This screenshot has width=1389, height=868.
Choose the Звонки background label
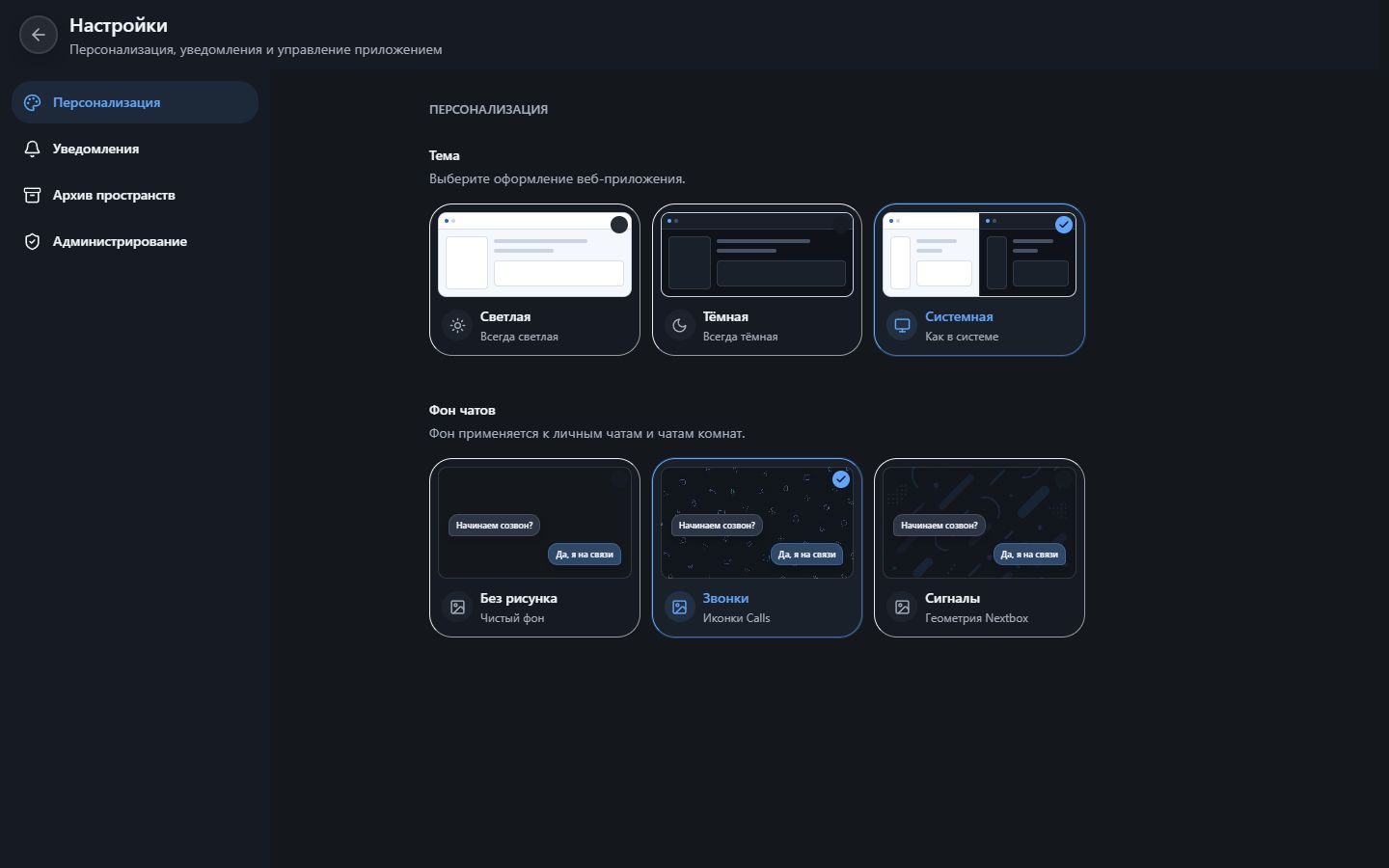(725, 598)
